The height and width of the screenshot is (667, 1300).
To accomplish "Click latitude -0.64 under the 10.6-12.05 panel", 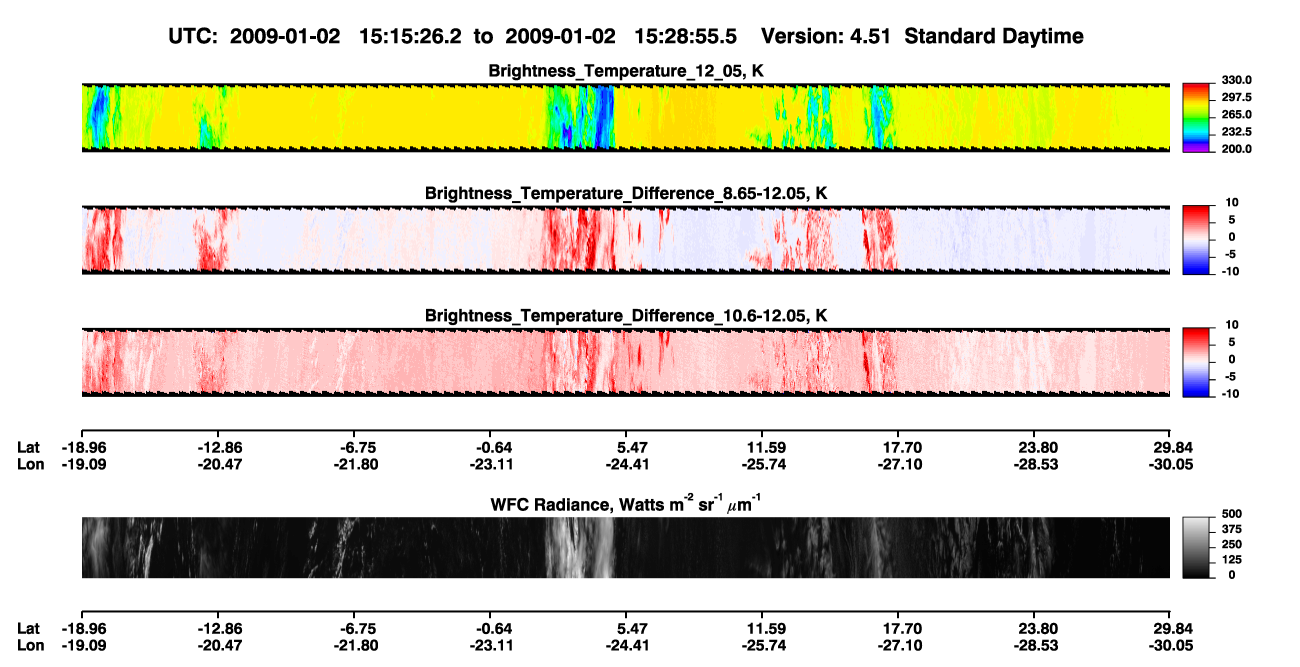I will pos(490,447).
